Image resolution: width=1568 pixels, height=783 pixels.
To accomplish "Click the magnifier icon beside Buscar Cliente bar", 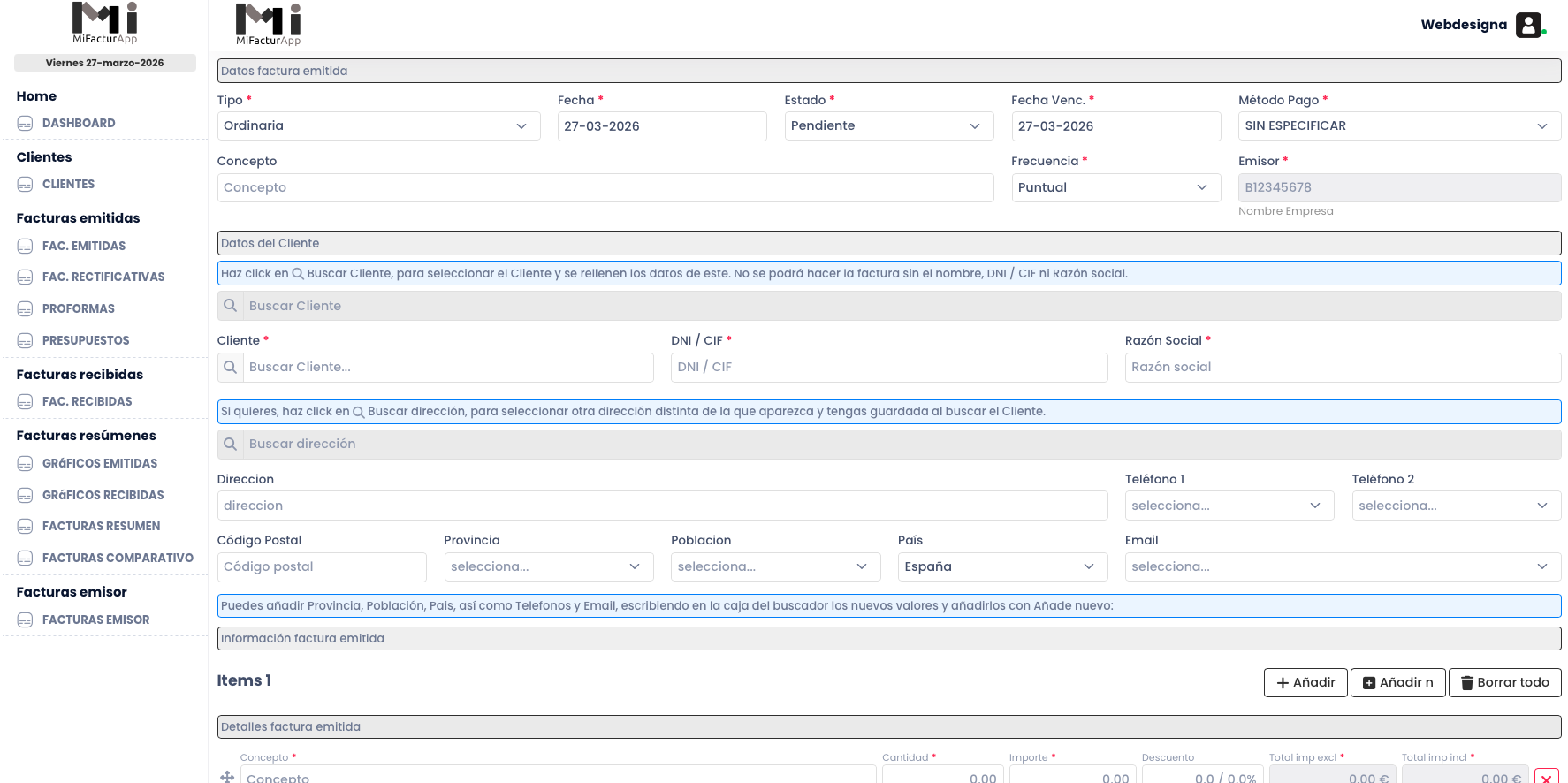I will (231, 306).
